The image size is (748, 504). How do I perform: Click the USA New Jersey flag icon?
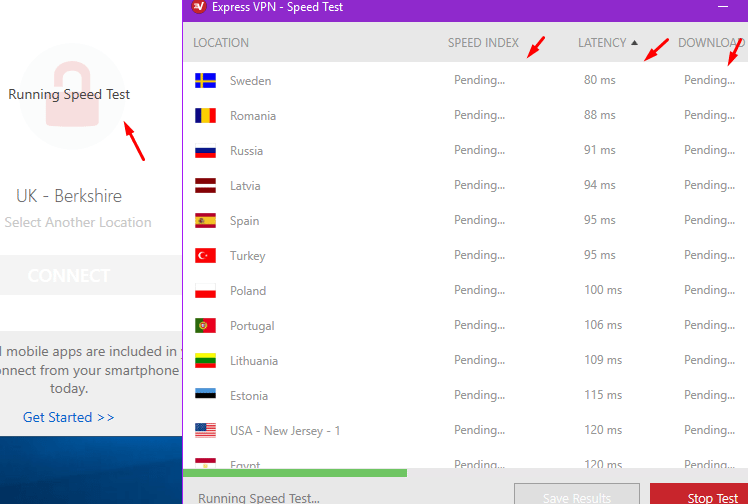[x=206, y=431]
